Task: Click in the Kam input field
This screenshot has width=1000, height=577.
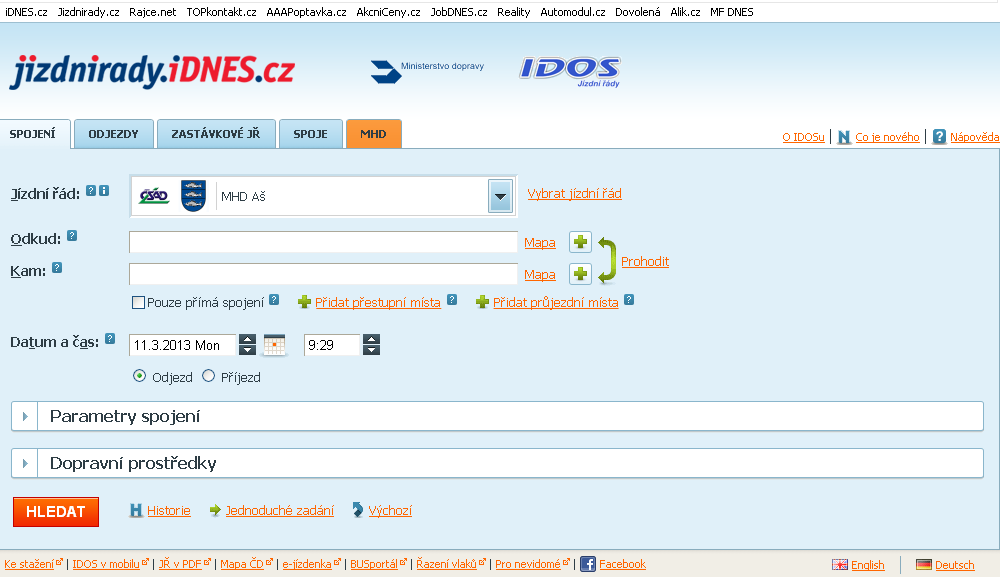Action: 323,274
